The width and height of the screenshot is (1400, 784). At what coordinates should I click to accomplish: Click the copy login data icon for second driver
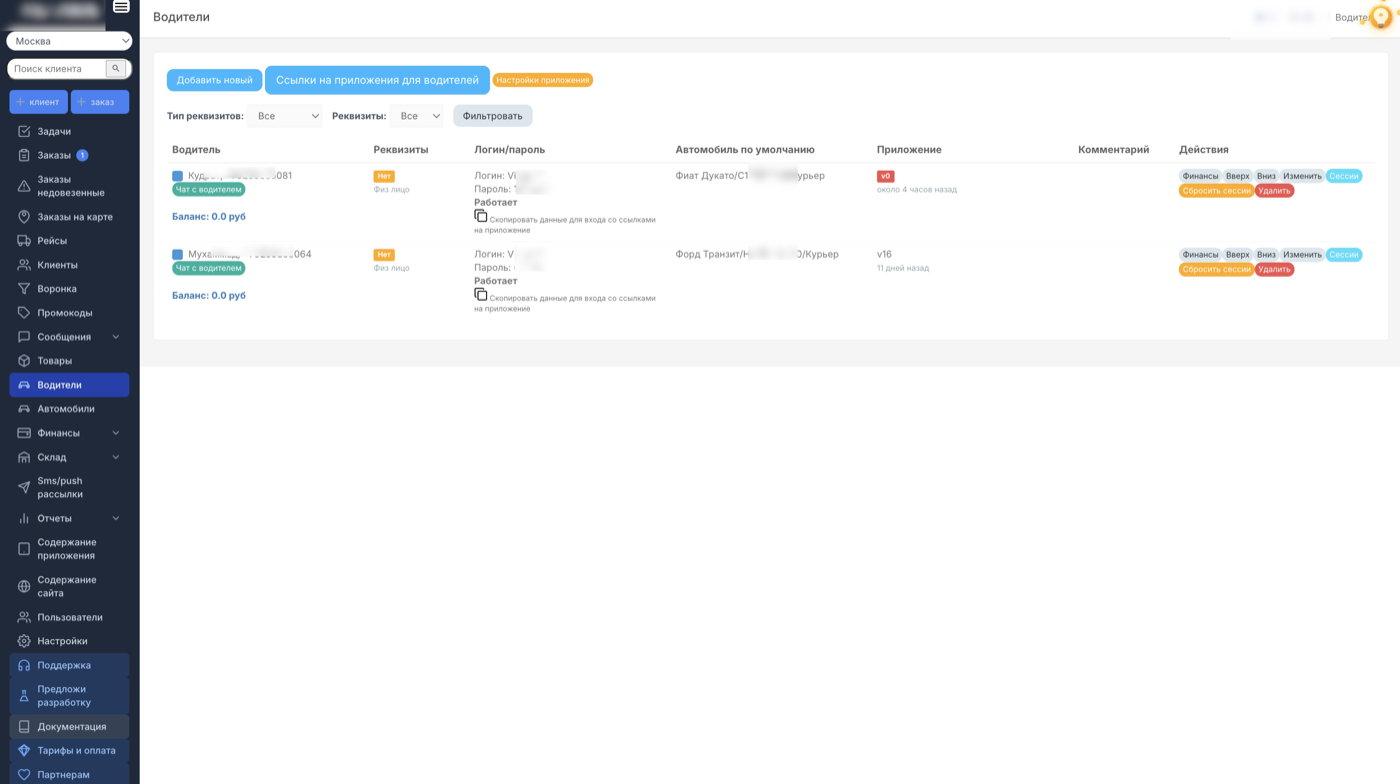click(x=481, y=295)
